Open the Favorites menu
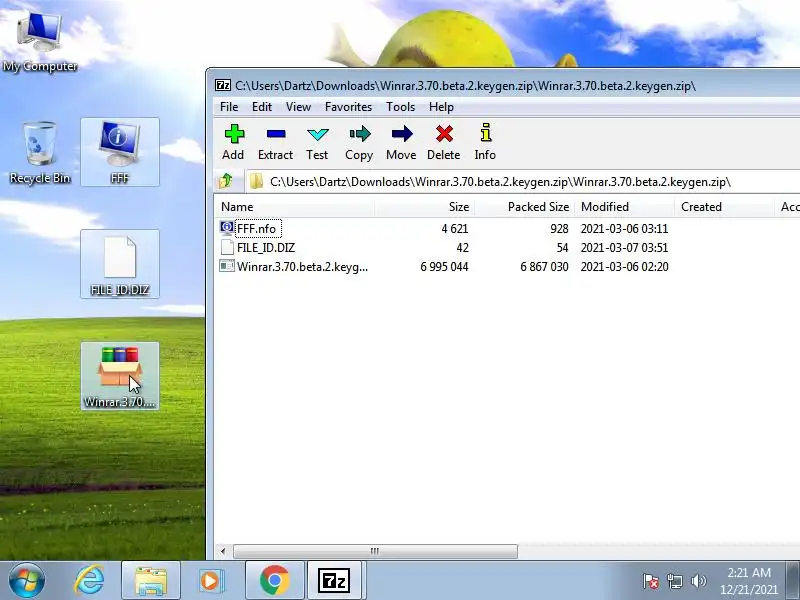The height and width of the screenshot is (600, 800). pyautogui.click(x=348, y=107)
